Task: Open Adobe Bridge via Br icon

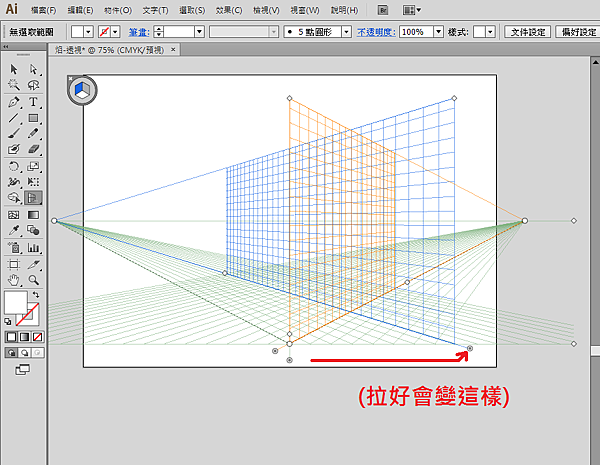Action: point(381,10)
